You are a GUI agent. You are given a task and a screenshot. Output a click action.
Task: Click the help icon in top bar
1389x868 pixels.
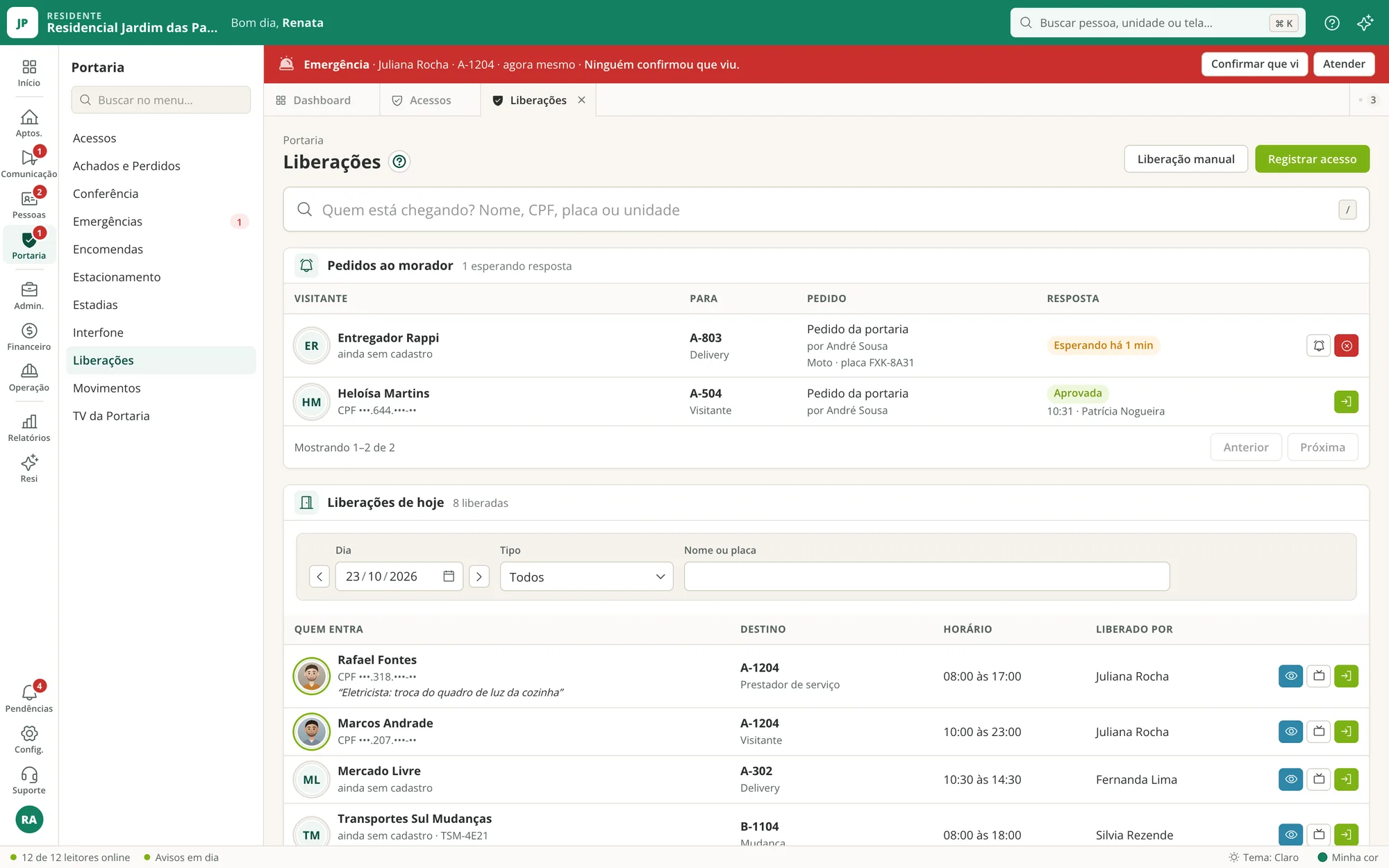[x=1331, y=23]
